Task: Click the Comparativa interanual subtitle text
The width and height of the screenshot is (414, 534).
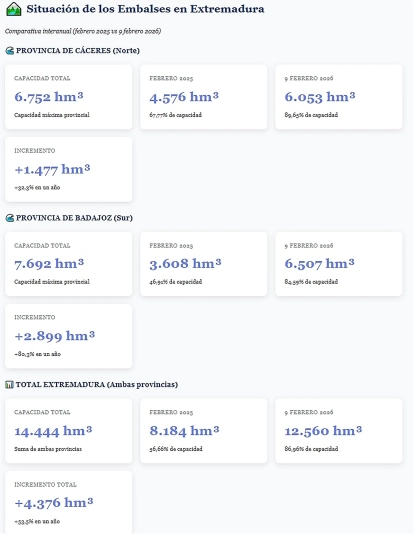Action: pyautogui.click(x=83, y=31)
